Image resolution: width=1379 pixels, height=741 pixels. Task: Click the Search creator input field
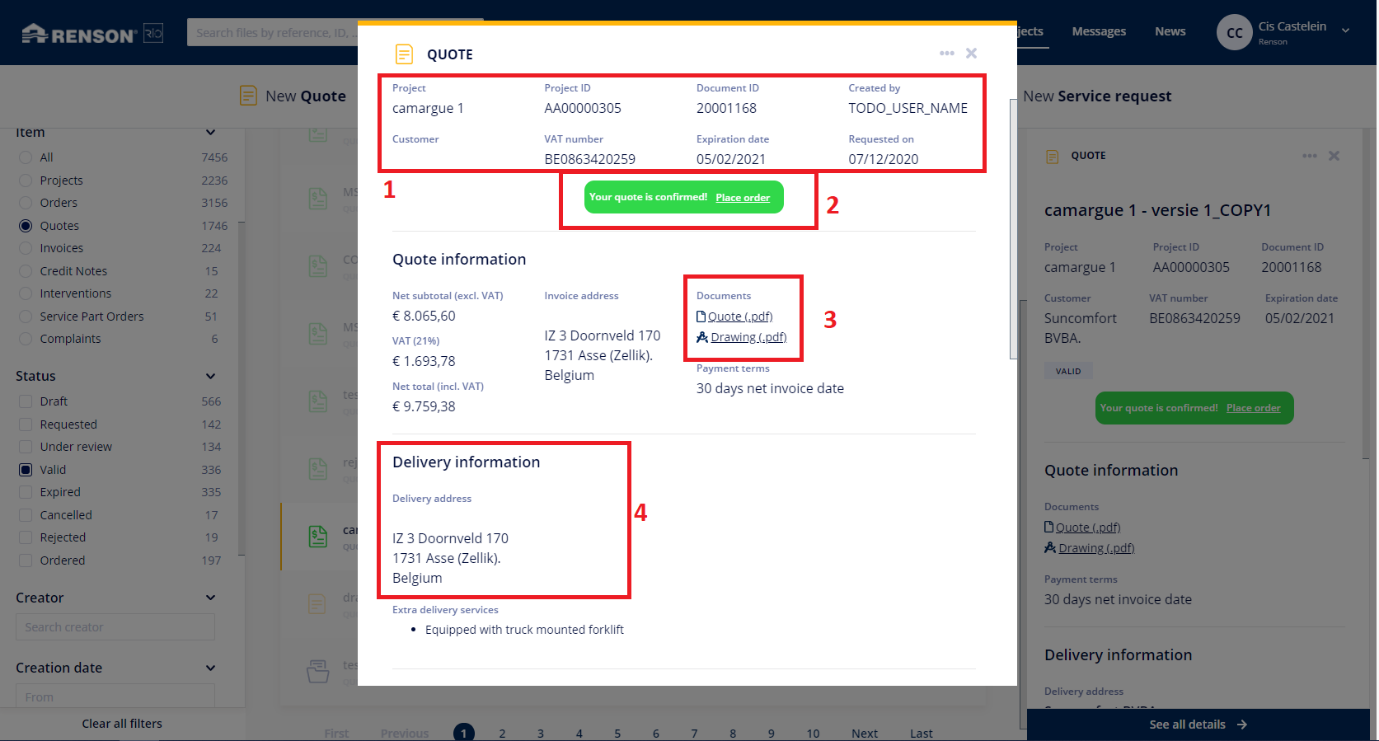click(115, 627)
